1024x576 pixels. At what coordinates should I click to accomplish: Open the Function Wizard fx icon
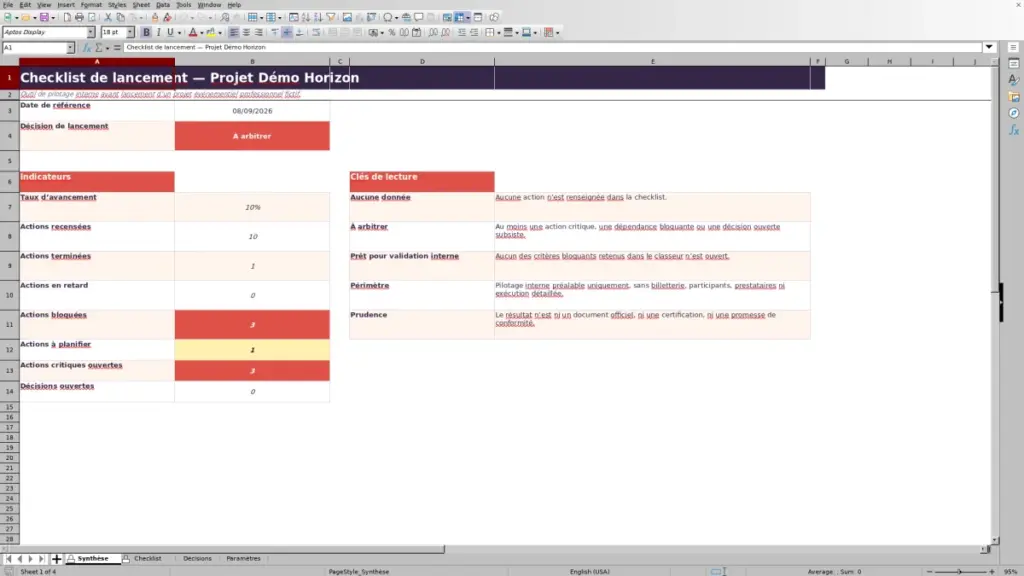[87, 48]
